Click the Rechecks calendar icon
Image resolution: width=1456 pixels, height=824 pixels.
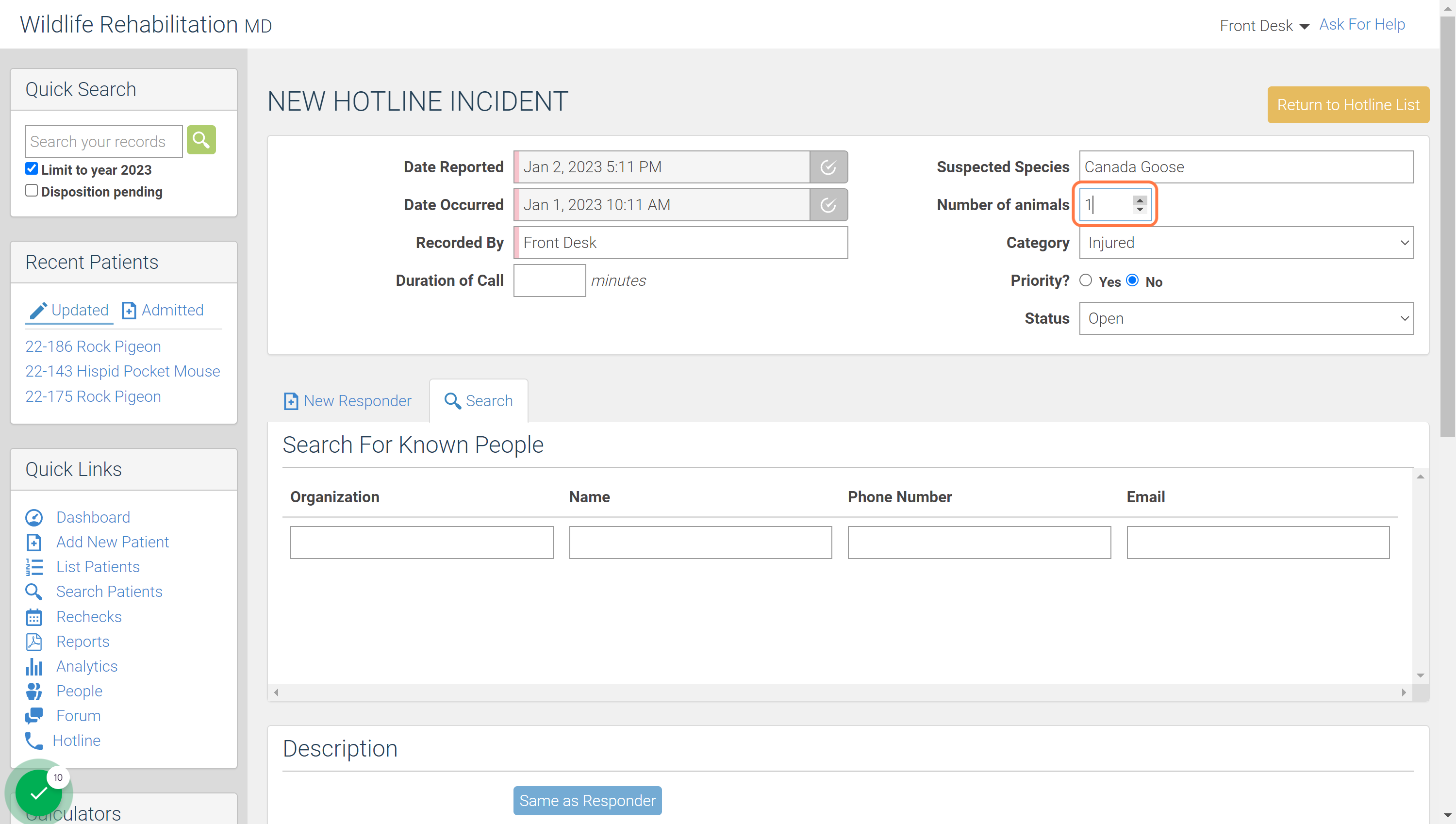click(34, 617)
